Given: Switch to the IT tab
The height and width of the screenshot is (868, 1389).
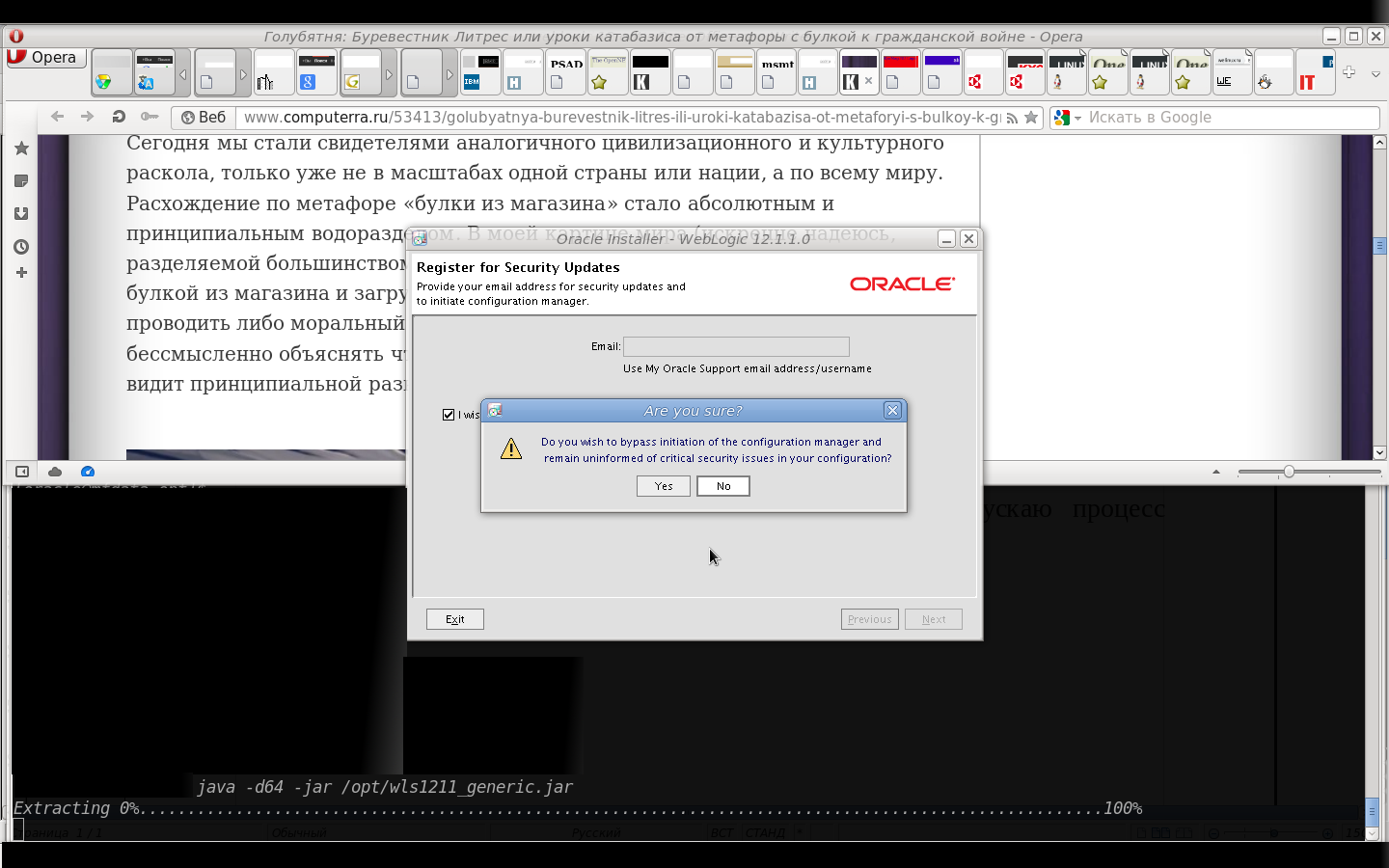Looking at the screenshot, I should 1314,72.
